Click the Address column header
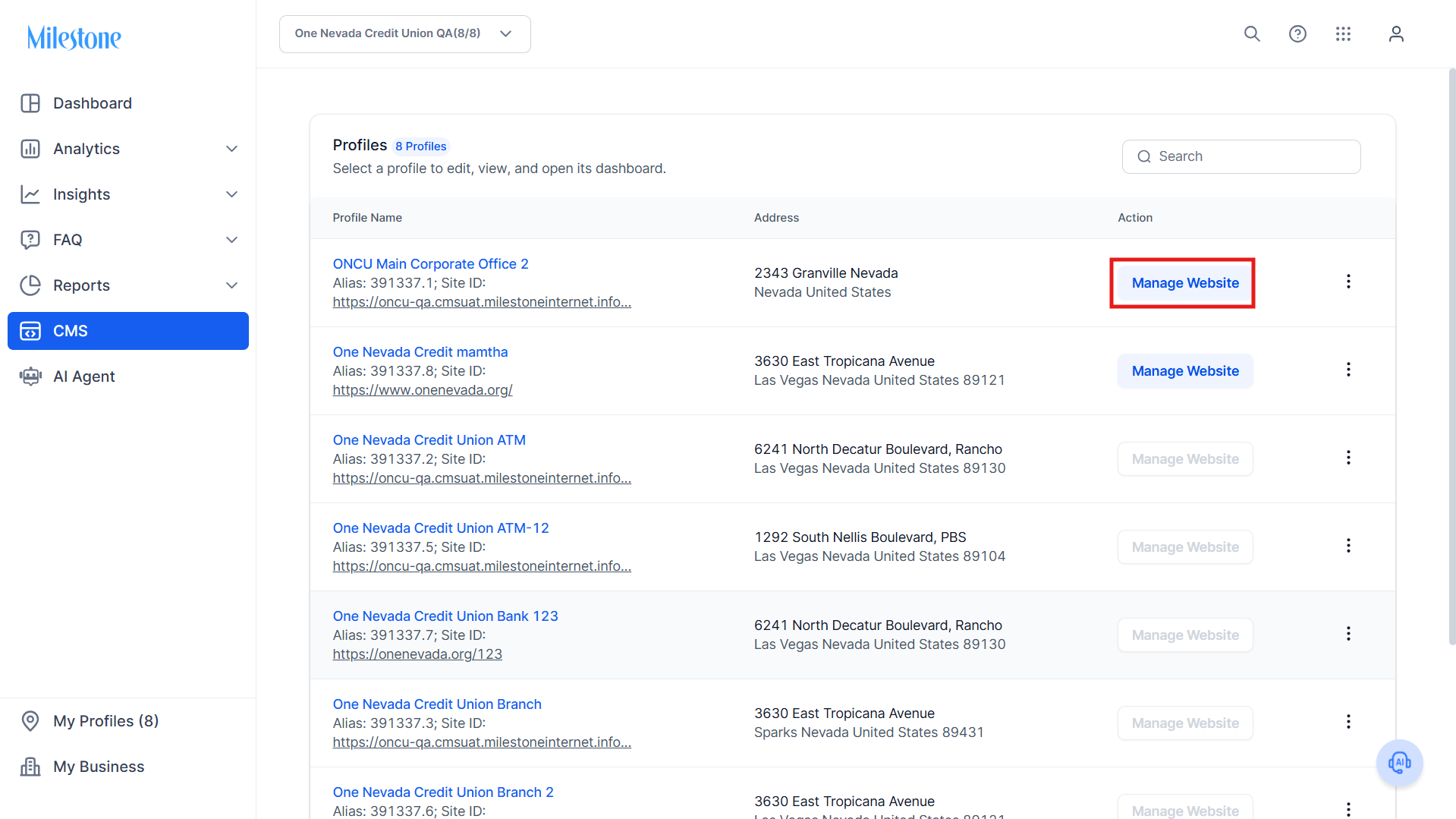This screenshot has width=1456, height=819. [x=776, y=218]
